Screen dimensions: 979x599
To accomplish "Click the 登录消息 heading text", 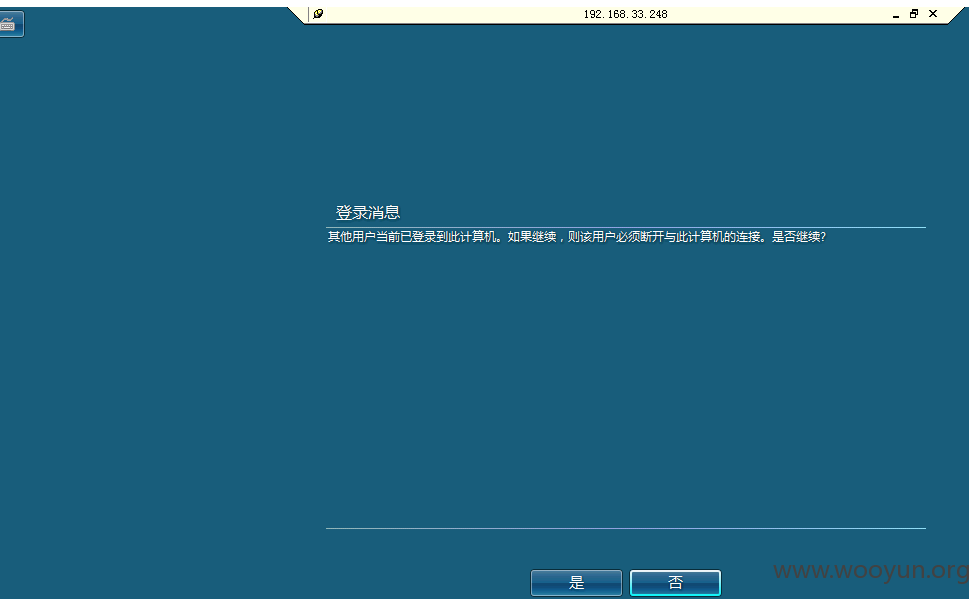I will (368, 212).
